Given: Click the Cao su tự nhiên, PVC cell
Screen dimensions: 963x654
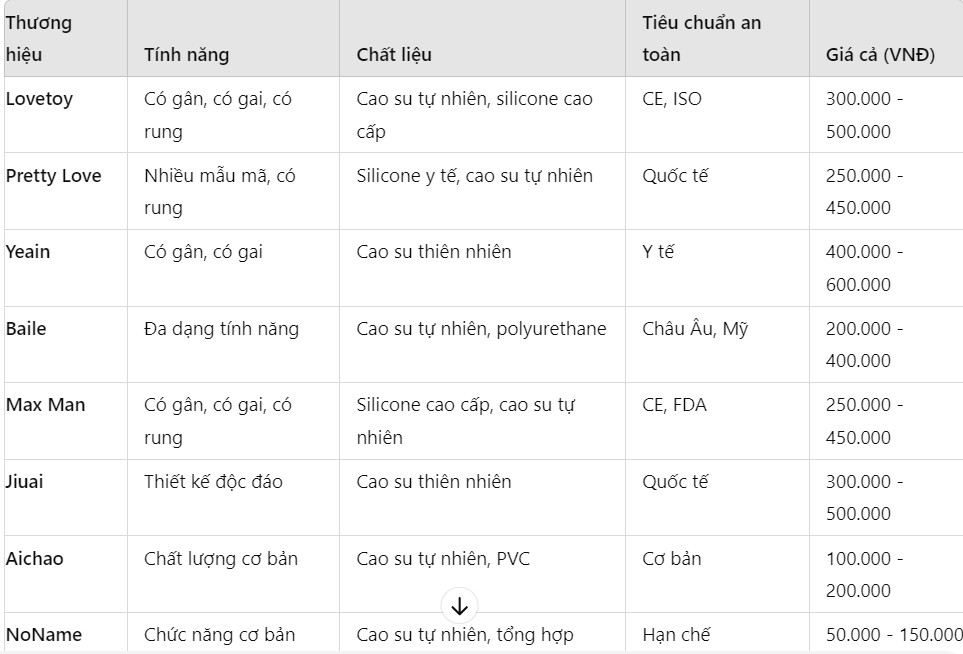Looking at the screenshot, I should 443,559.
